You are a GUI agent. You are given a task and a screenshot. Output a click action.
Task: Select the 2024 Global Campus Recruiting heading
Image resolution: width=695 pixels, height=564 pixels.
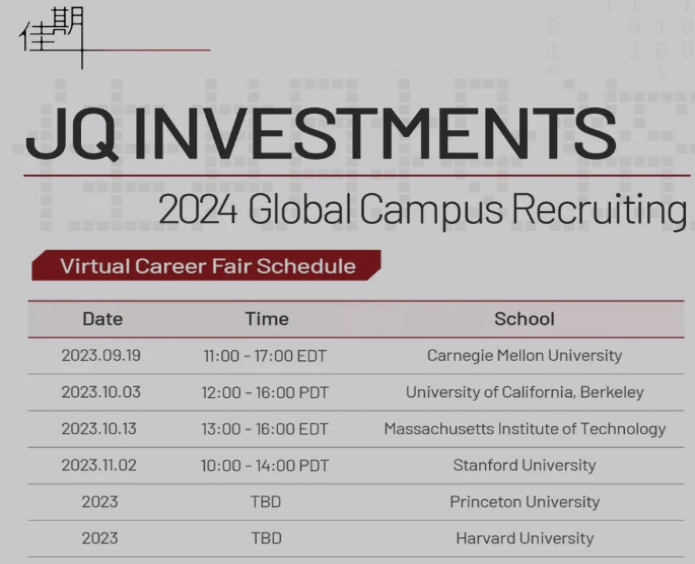[422, 211]
